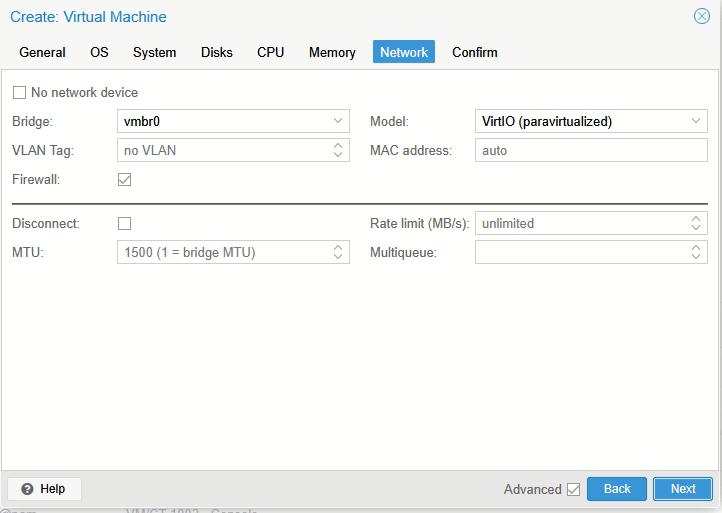Go to the Memory tab
This screenshot has height=513, width=722.
pyautogui.click(x=332, y=52)
